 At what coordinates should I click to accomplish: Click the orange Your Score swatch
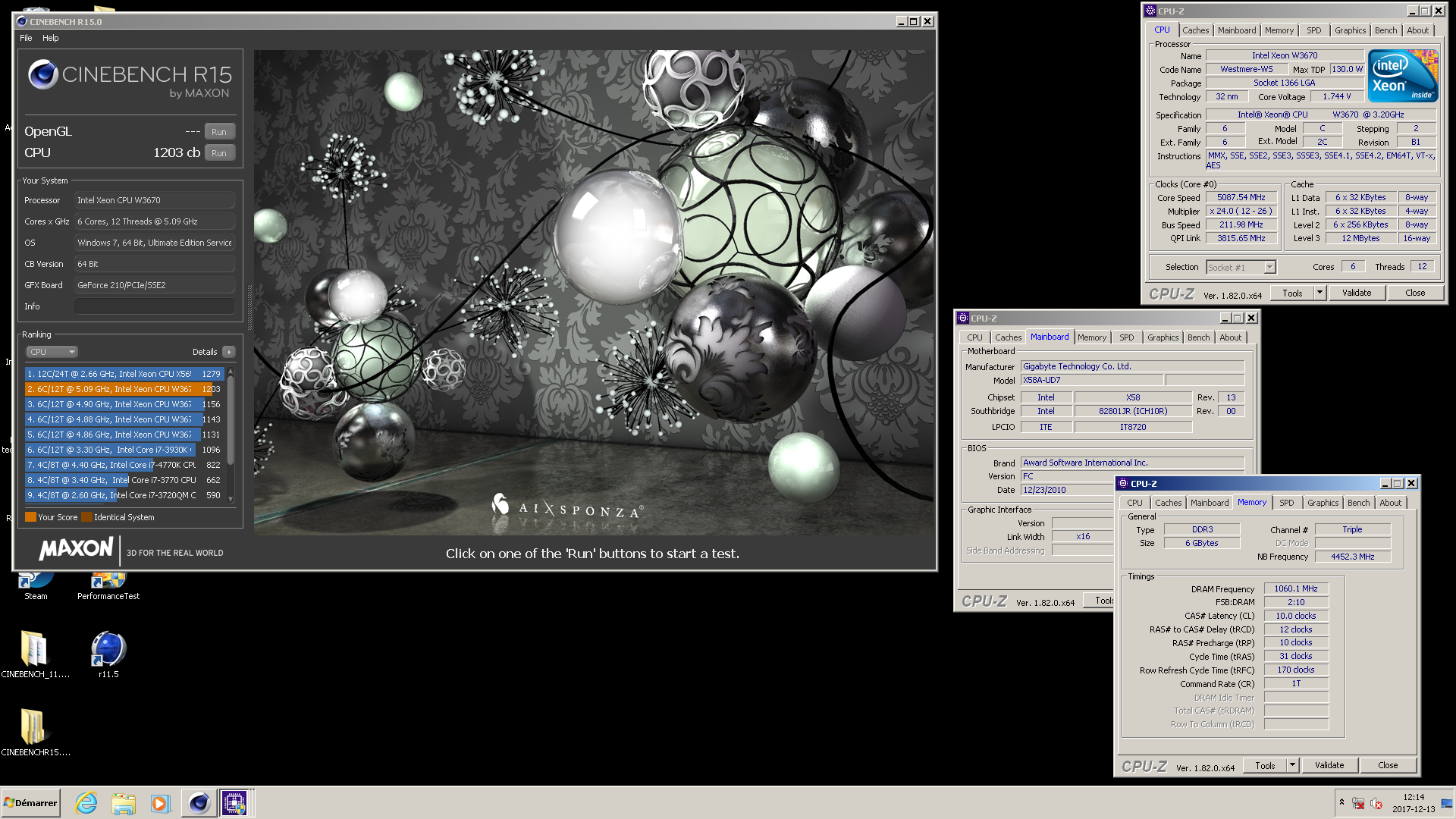pyautogui.click(x=30, y=517)
